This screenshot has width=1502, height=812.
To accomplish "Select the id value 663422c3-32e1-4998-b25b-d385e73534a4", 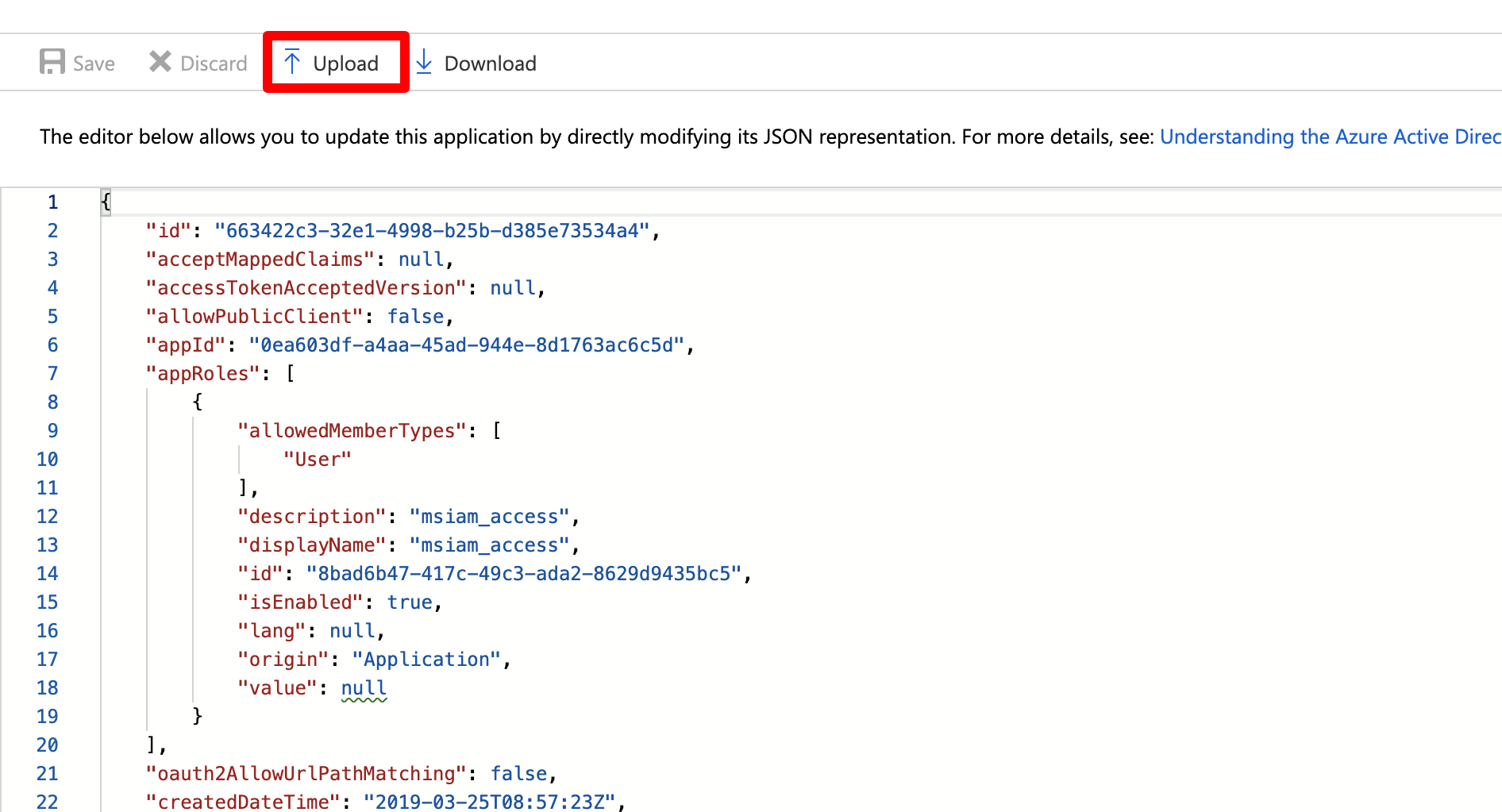I will tap(433, 231).
